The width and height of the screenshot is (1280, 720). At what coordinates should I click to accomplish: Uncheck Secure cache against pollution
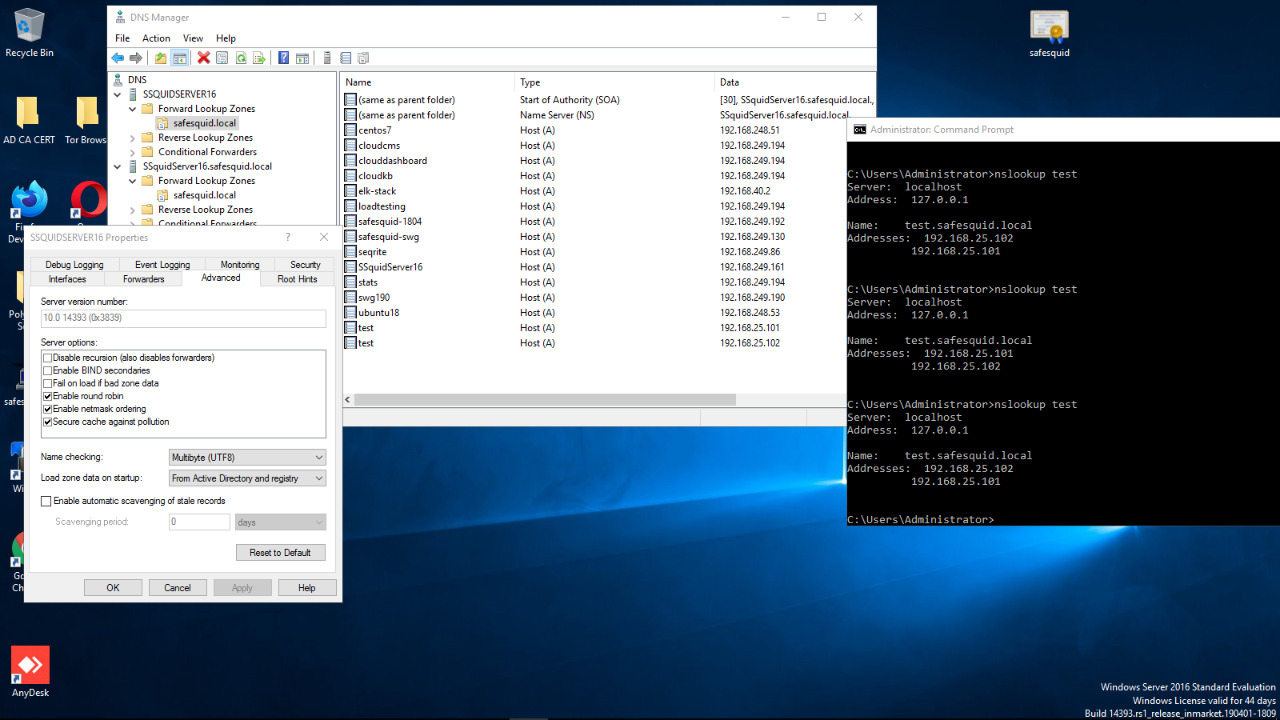click(x=47, y=422)
